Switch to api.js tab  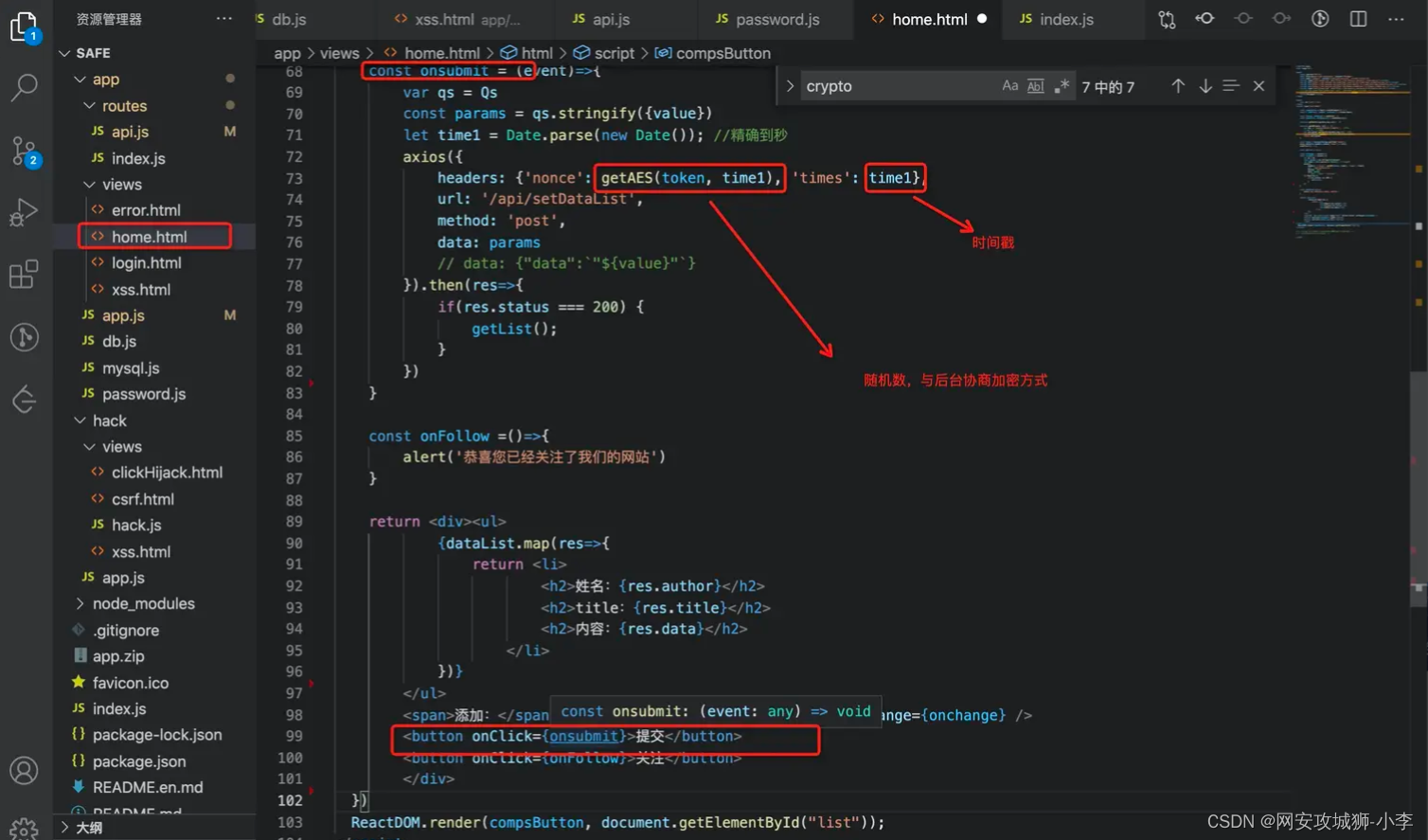611,19
